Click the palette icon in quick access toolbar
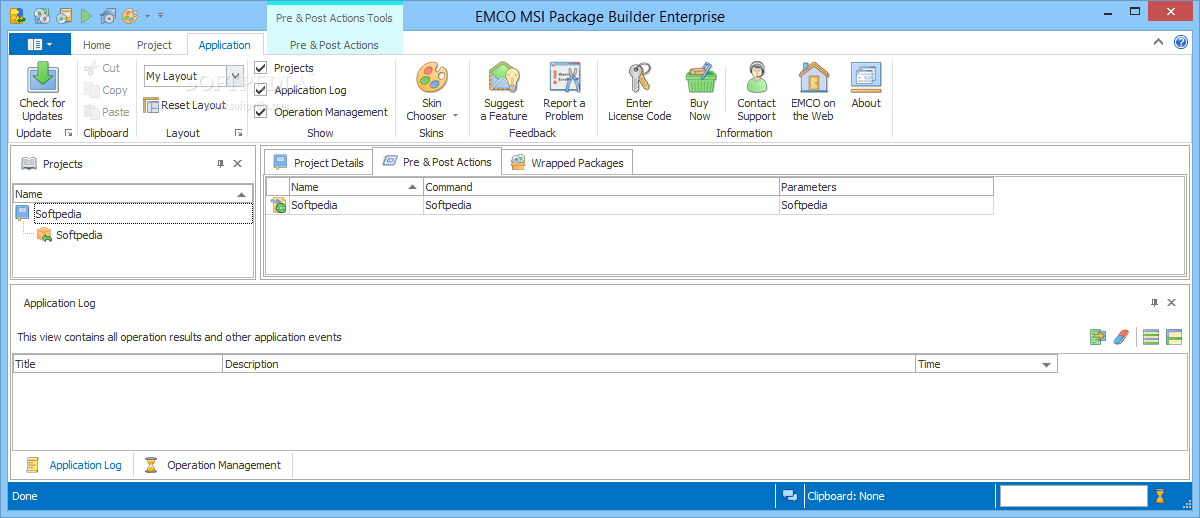1200x518 pixels. [130, 16]
